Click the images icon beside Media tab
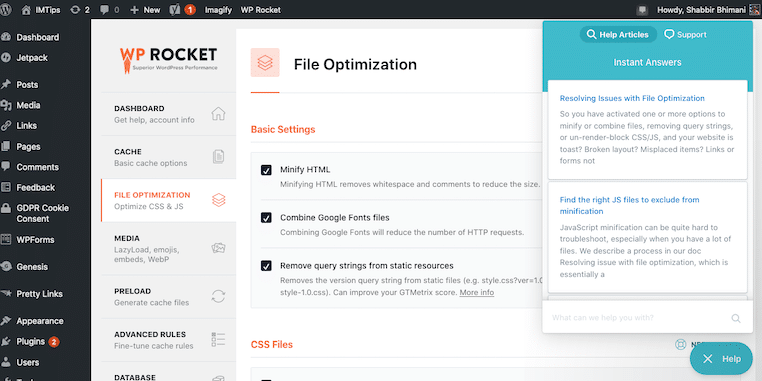Screen dimensions: 762x381 click(x=218, y=248)
